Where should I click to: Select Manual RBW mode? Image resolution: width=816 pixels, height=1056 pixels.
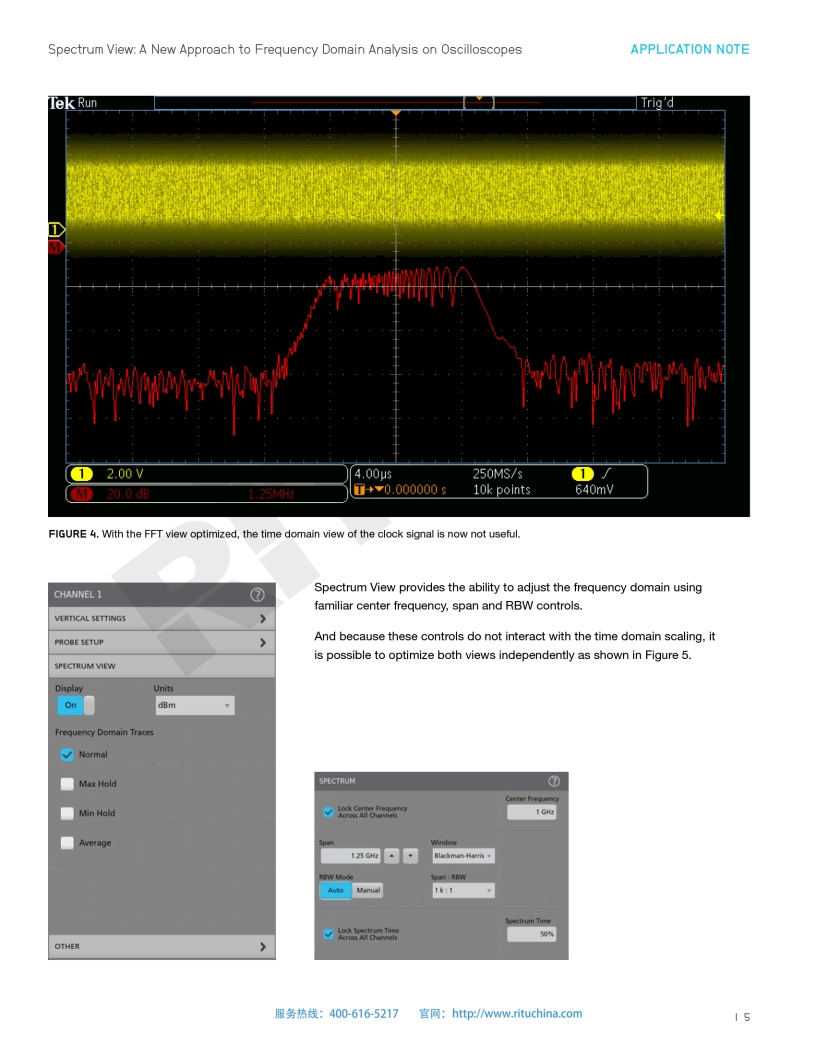[x=368, y=890]
